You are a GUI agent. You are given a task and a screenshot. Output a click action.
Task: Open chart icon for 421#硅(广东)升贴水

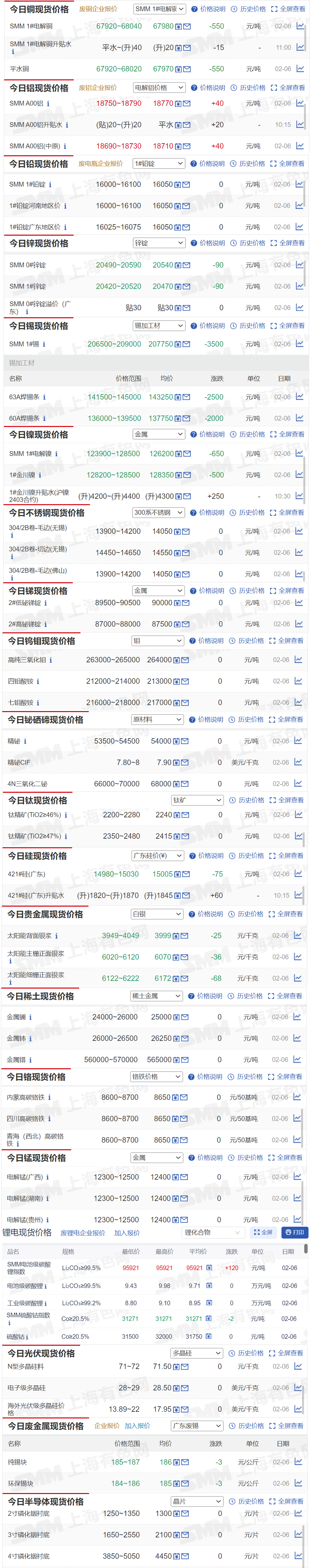(298, 895)
